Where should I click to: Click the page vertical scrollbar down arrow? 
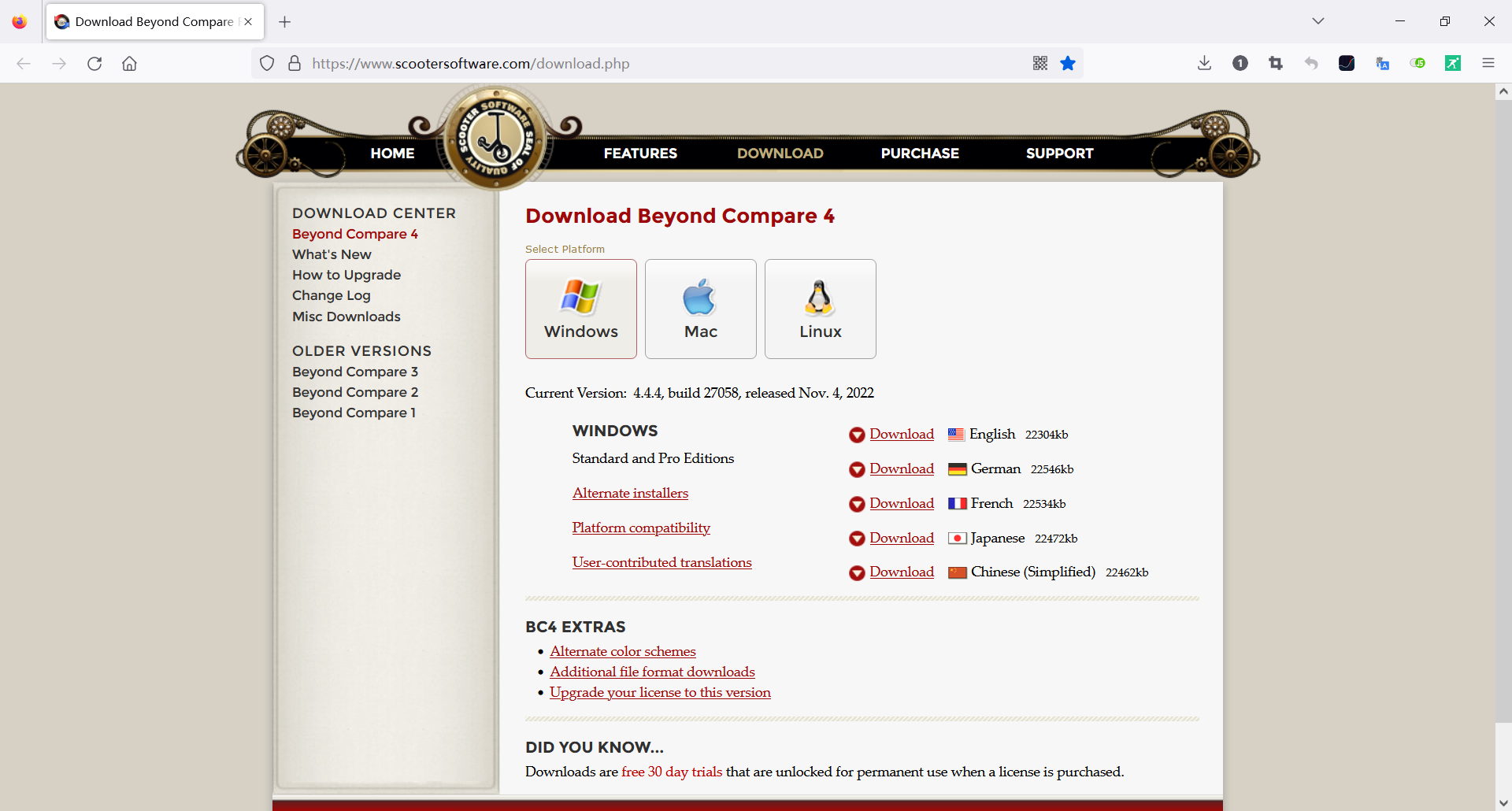pyautogui.click(x=1503, y=803)
